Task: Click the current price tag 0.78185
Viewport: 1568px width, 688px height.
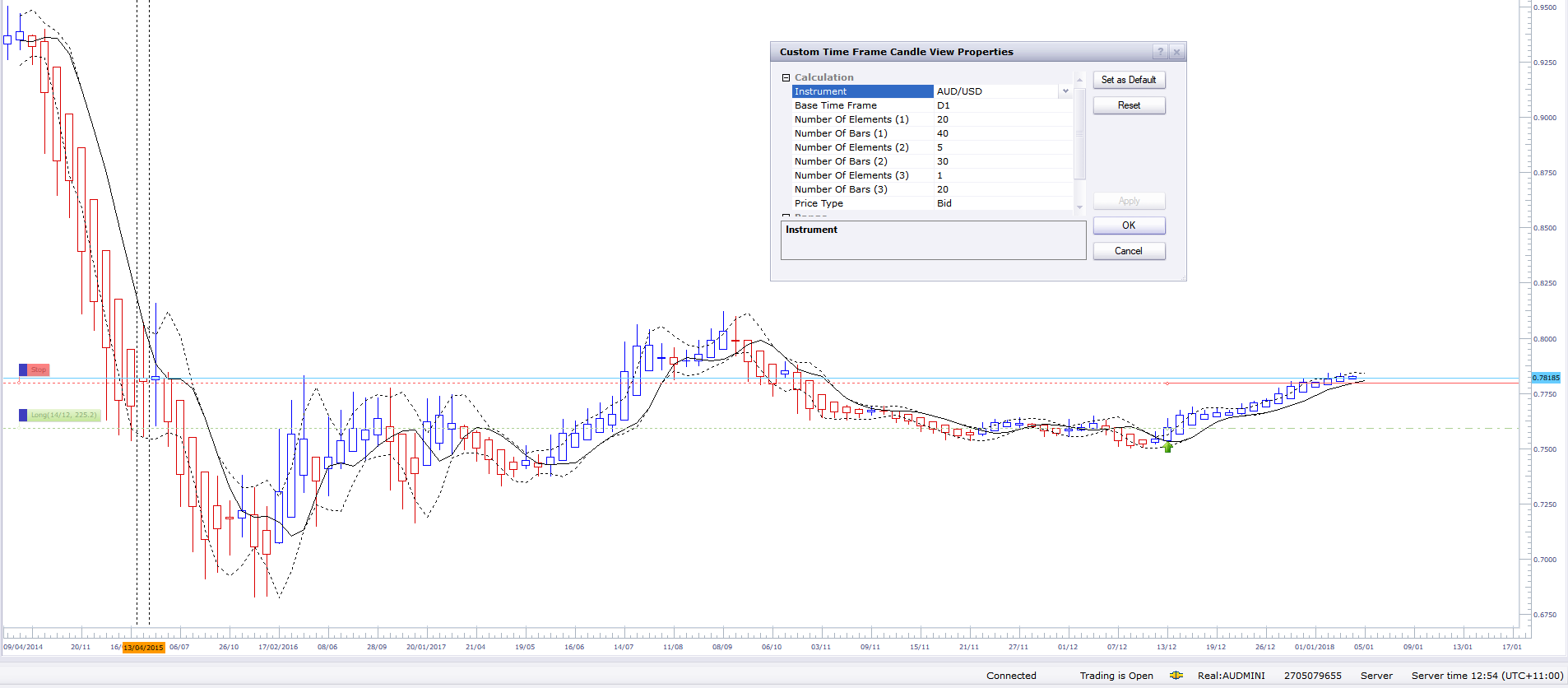Action: (x=1546, y=378)
